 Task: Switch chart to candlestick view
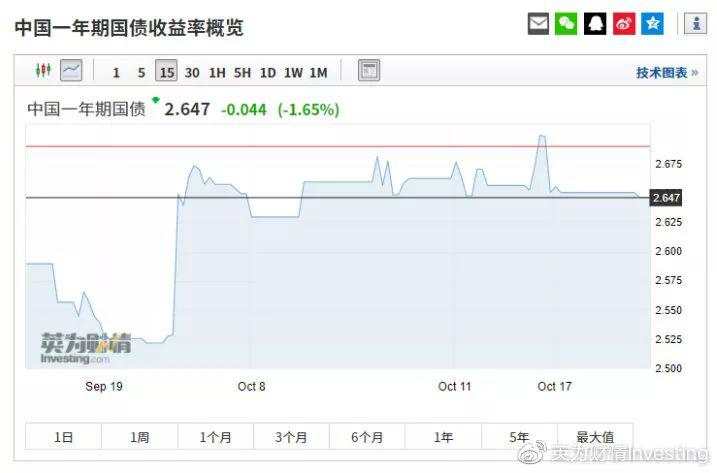tap(43, 70)
